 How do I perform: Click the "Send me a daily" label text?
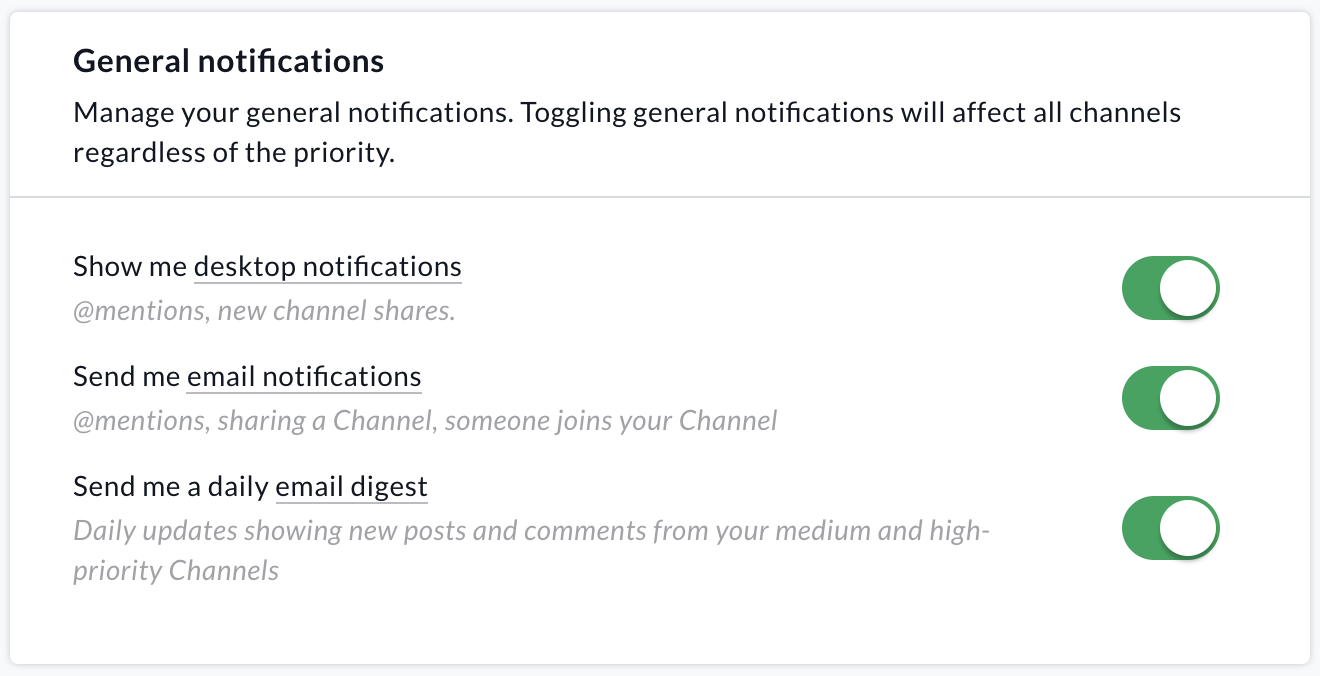(171, 487)
